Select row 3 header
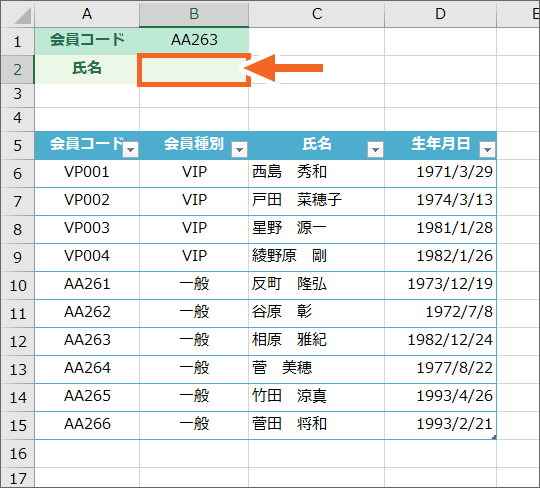 [17, 94]
